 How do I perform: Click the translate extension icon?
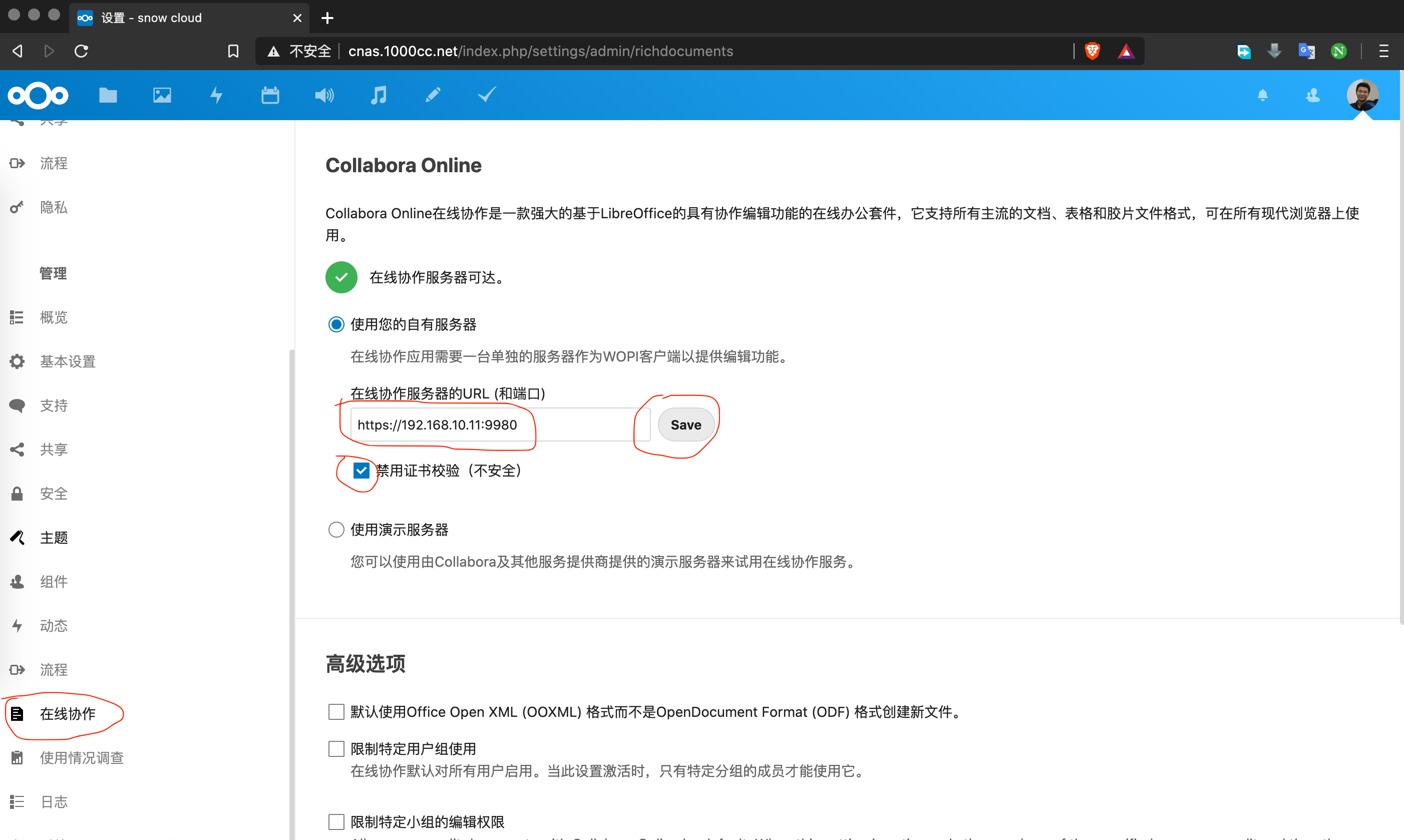[x=1306, y=51]
